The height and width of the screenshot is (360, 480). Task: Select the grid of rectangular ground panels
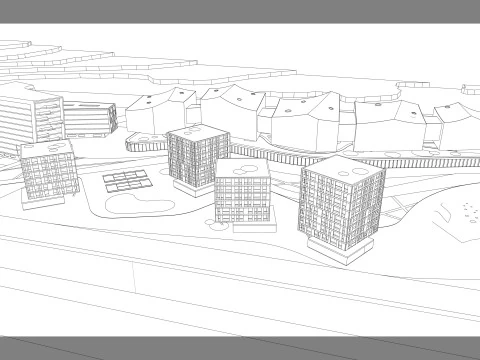127,181
